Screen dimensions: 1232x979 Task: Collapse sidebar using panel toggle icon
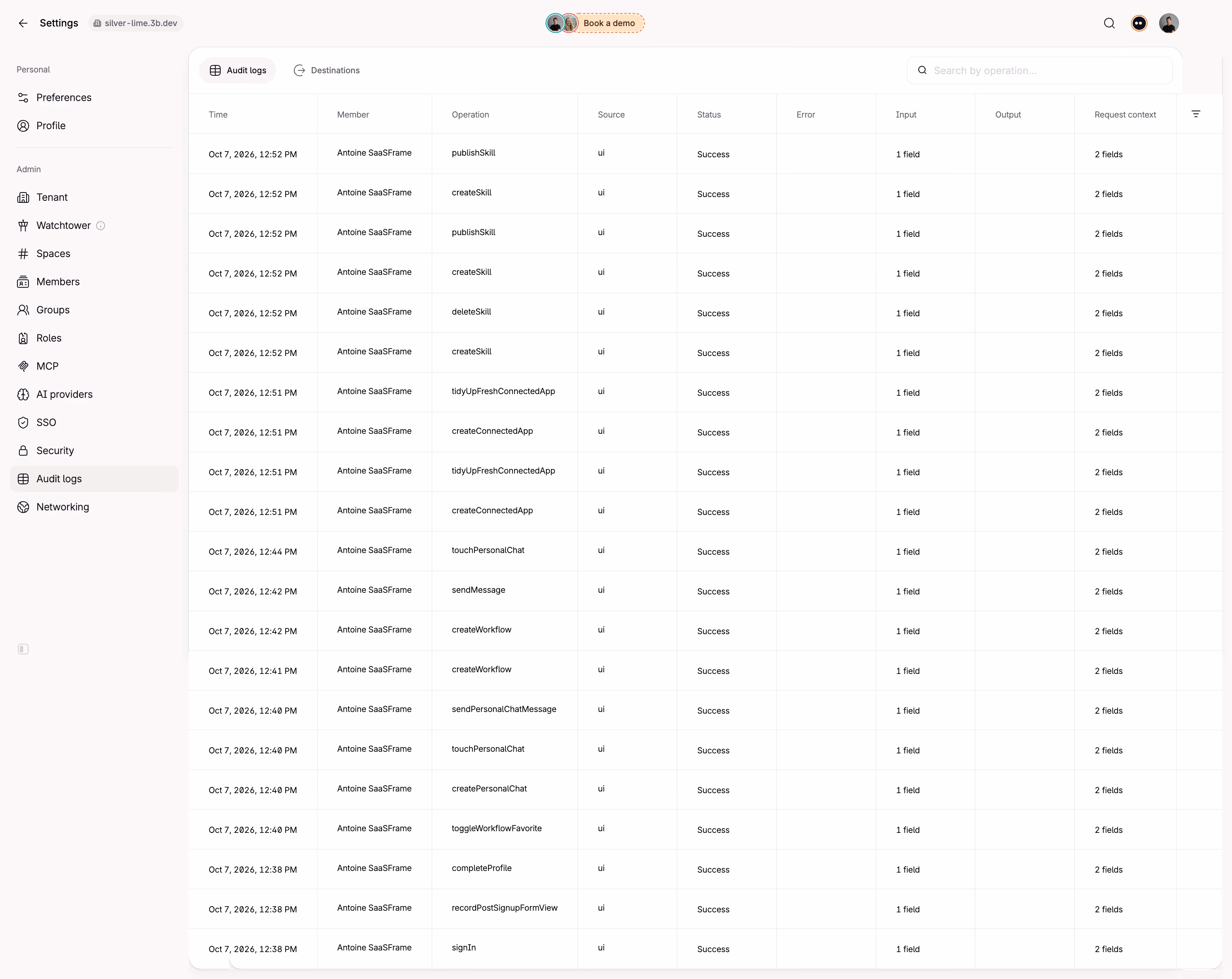point(23,649)
